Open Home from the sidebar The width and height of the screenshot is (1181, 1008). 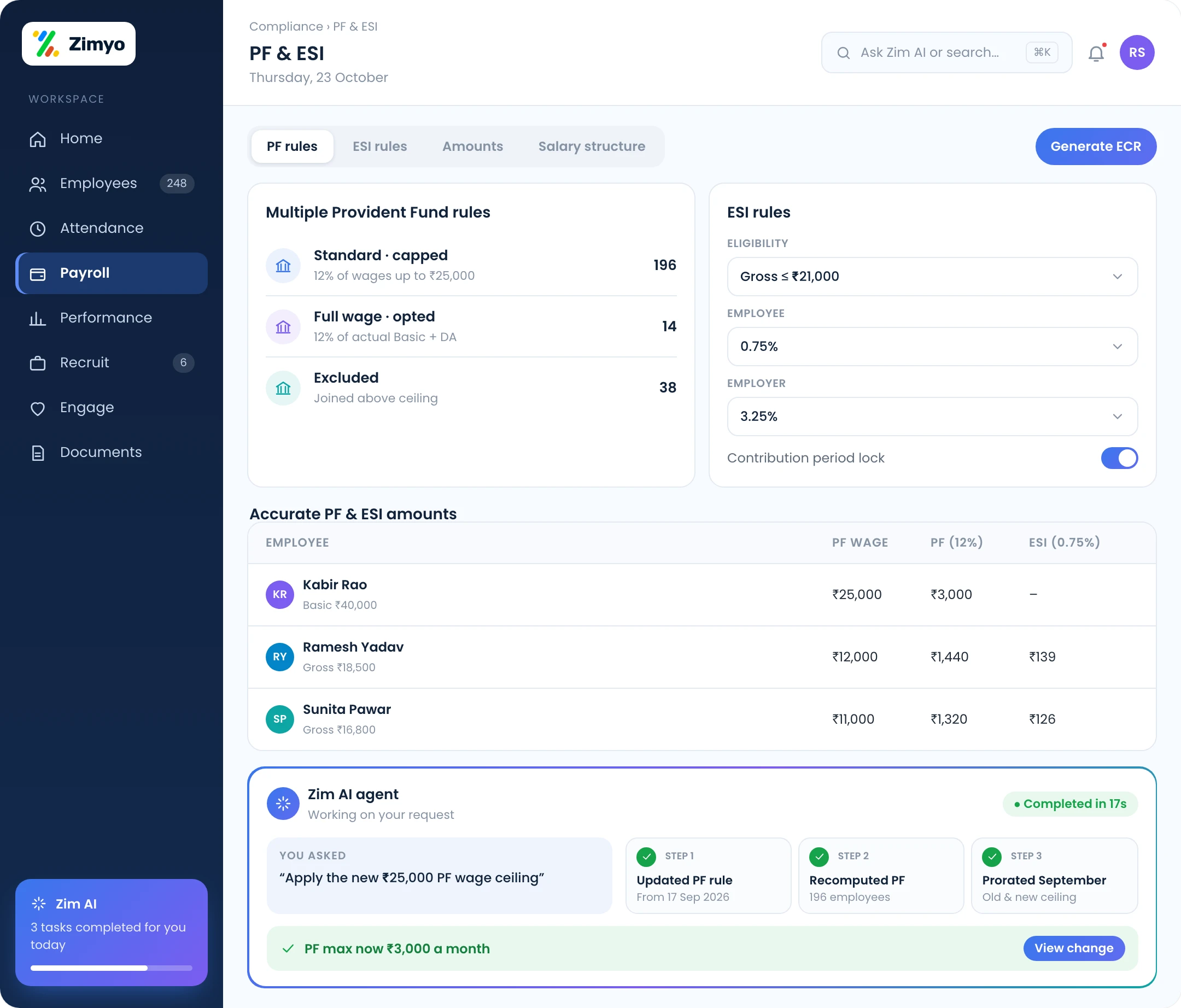111,138
